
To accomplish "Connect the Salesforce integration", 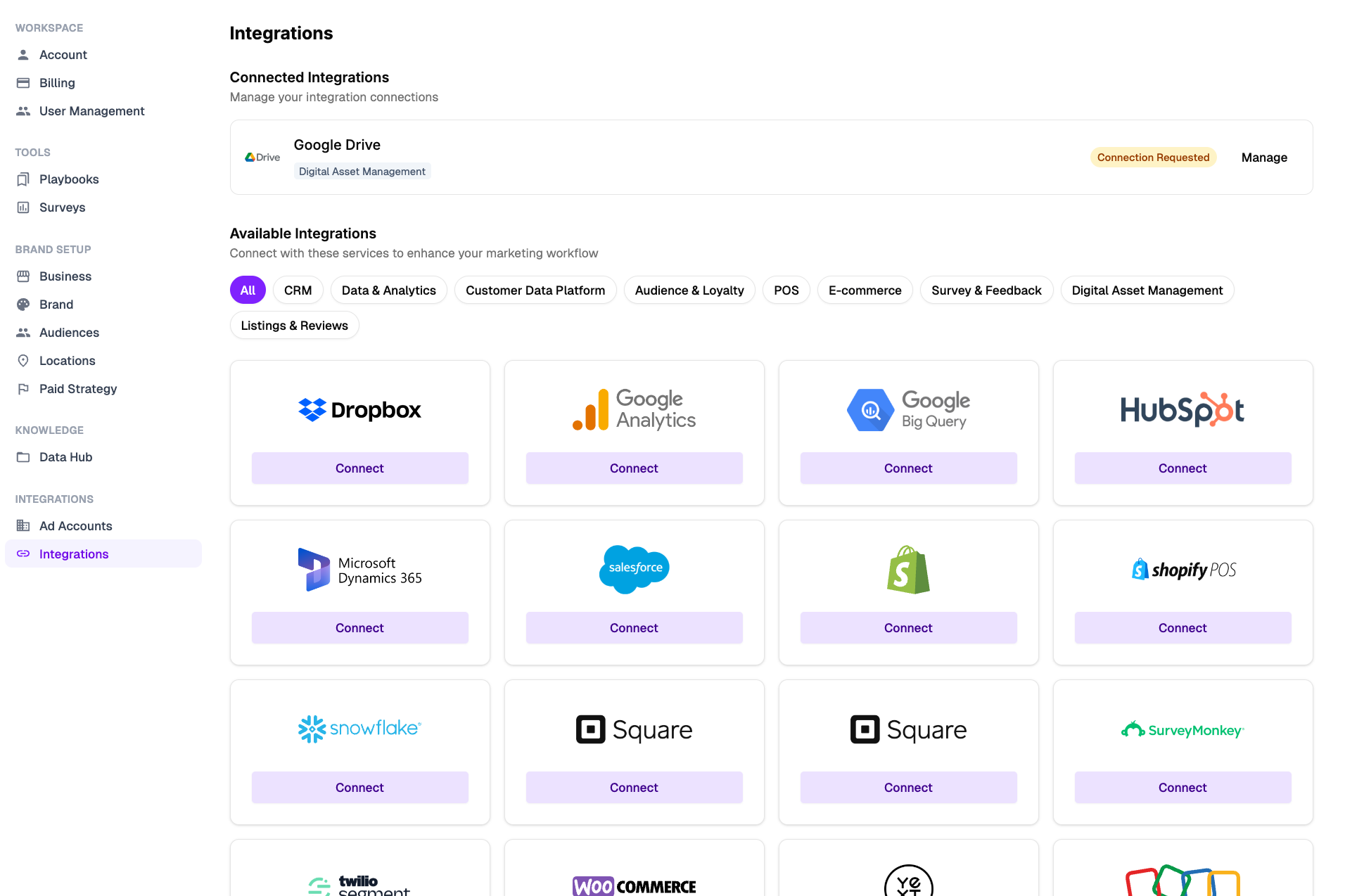I will pos(634,628).
